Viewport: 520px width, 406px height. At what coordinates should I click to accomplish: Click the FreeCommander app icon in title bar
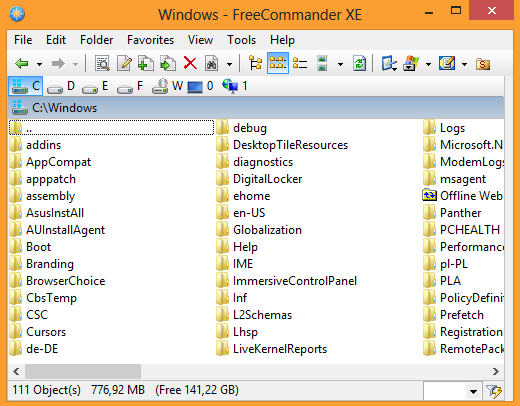[x=17, y=14]
